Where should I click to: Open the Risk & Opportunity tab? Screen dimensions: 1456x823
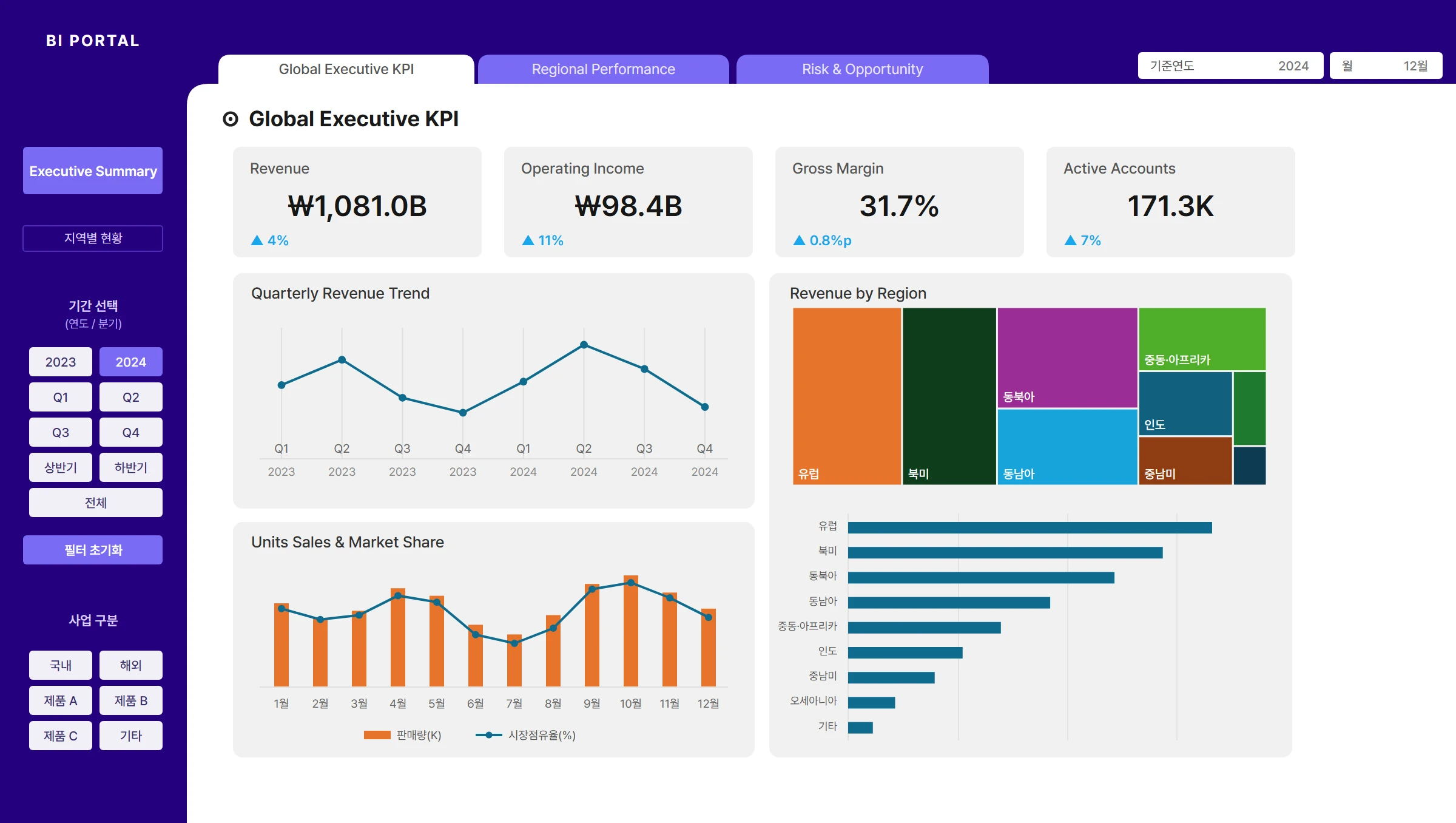click(863, 69)
